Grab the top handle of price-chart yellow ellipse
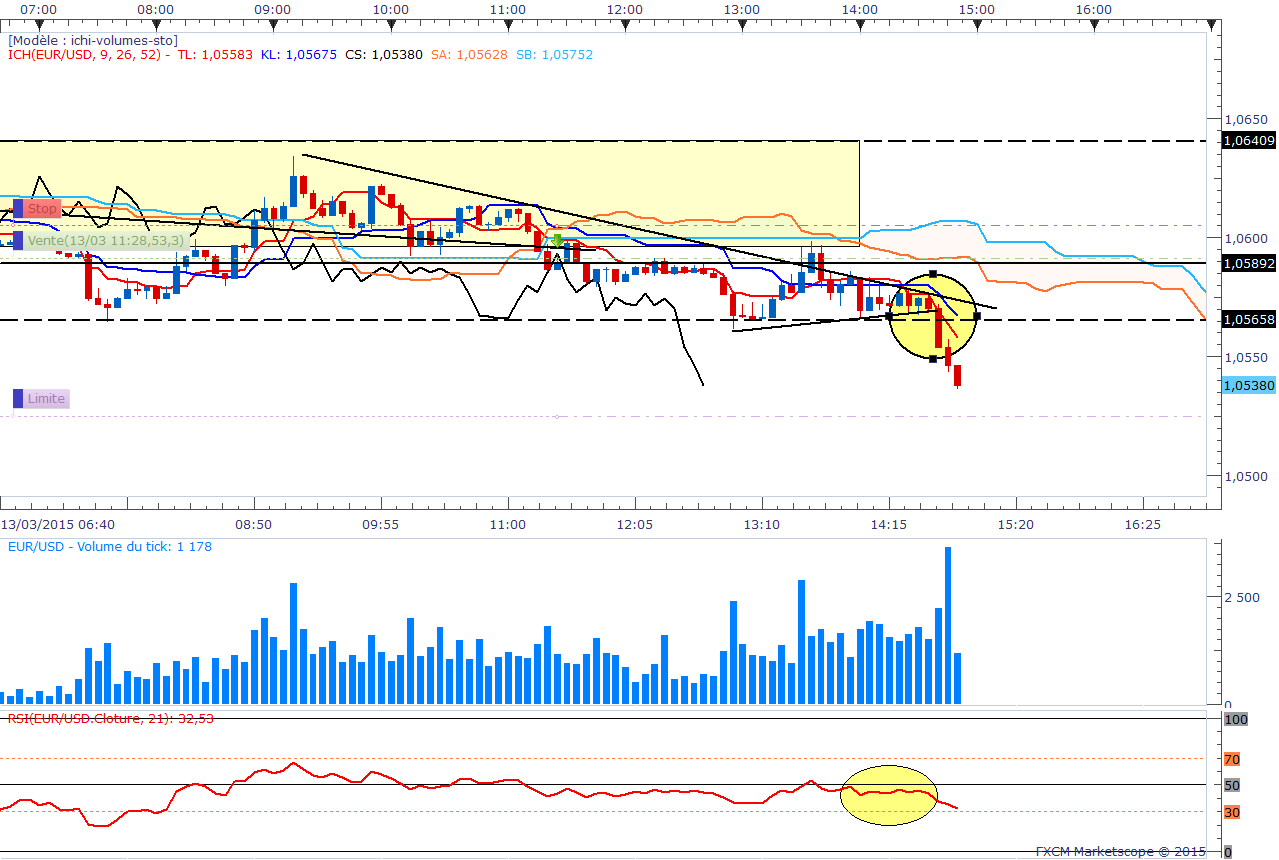Image resolution: width=1279 pixels, height=860 pixels. [x=933, y=273]
